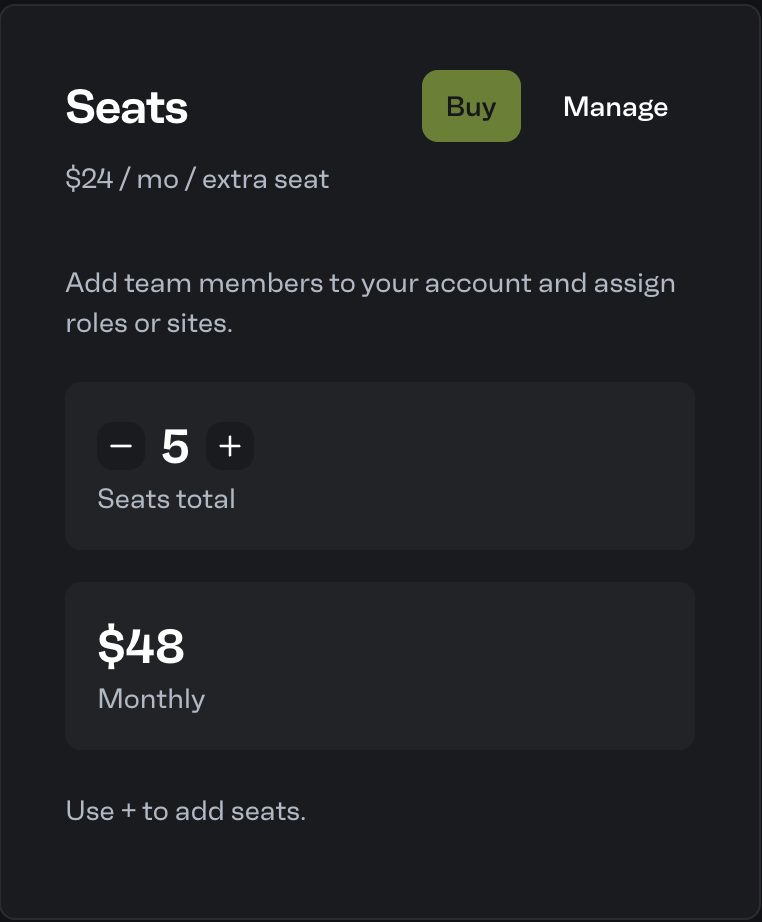Select the seat quantity number 5

tap(175, 446)
